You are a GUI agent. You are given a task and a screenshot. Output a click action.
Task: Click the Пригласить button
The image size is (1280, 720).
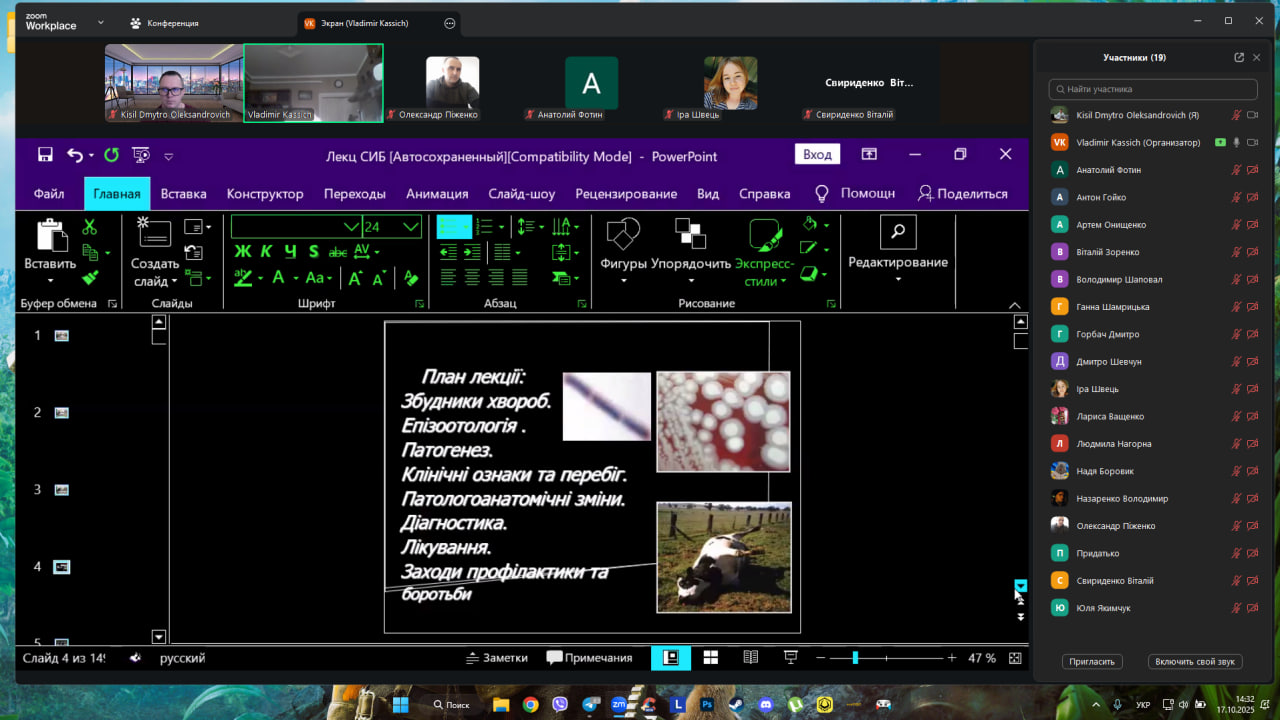(x=1092, y=662)
